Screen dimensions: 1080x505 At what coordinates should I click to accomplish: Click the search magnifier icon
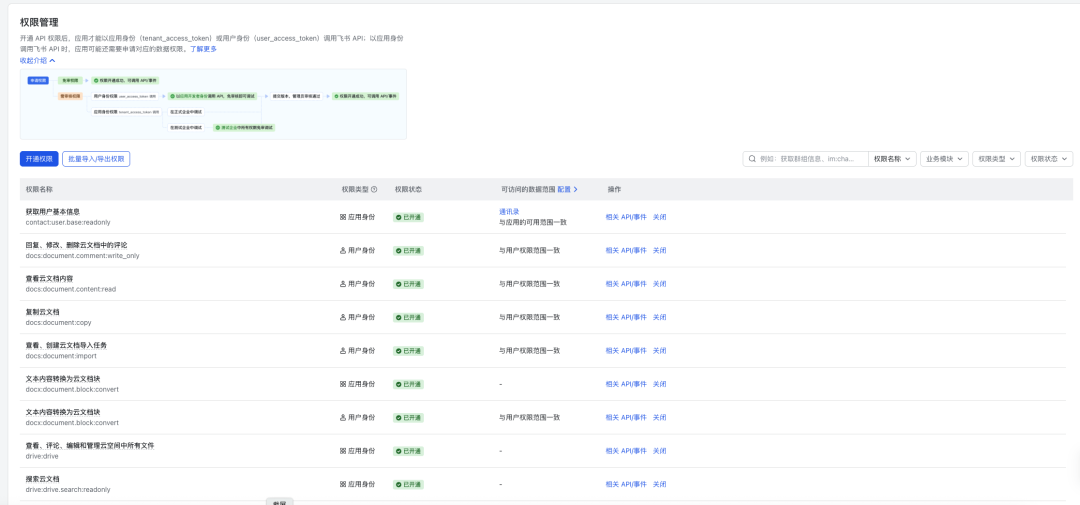tap(751, 159)
